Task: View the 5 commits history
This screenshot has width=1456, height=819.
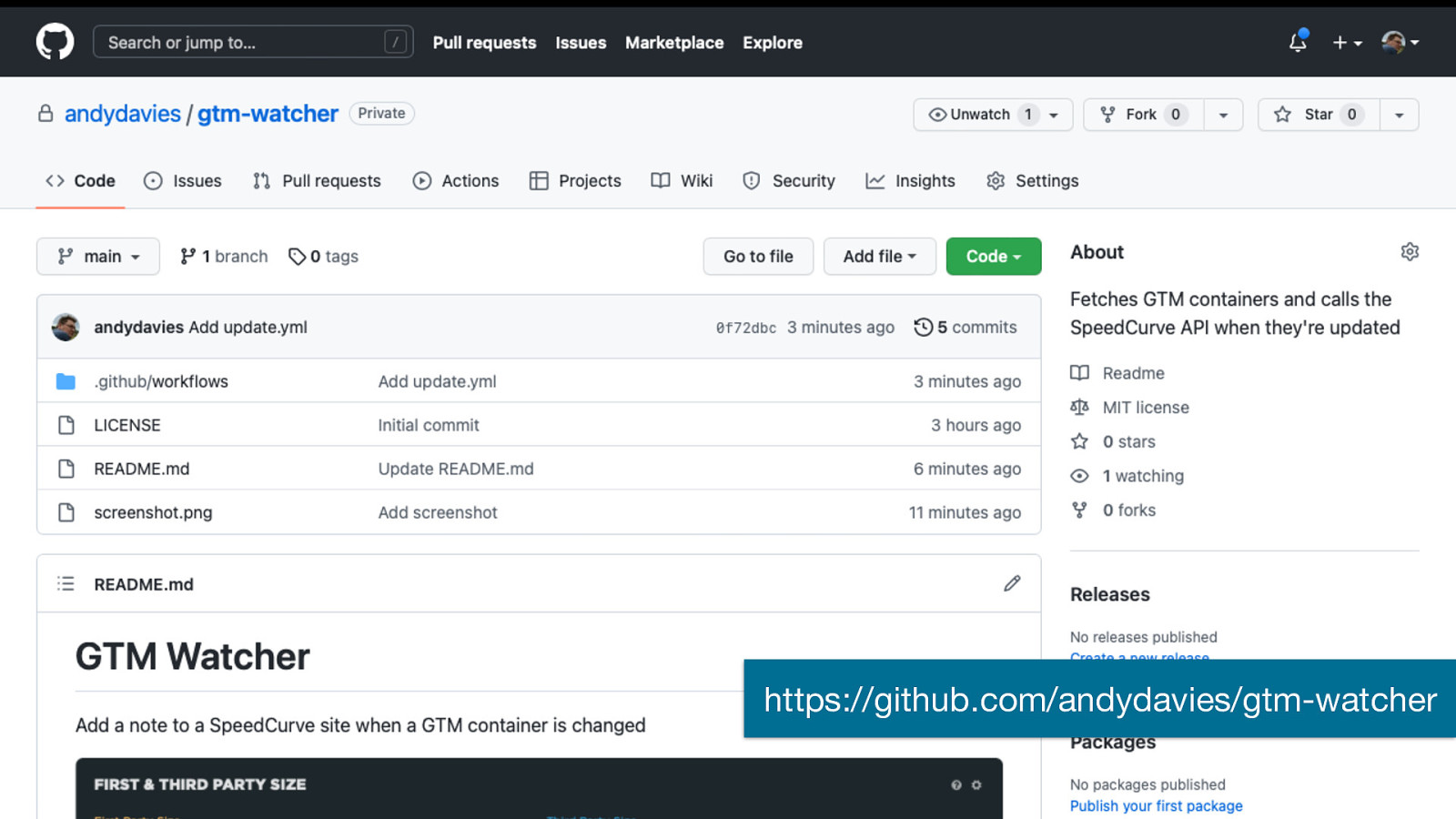Action: coord(966,328)
